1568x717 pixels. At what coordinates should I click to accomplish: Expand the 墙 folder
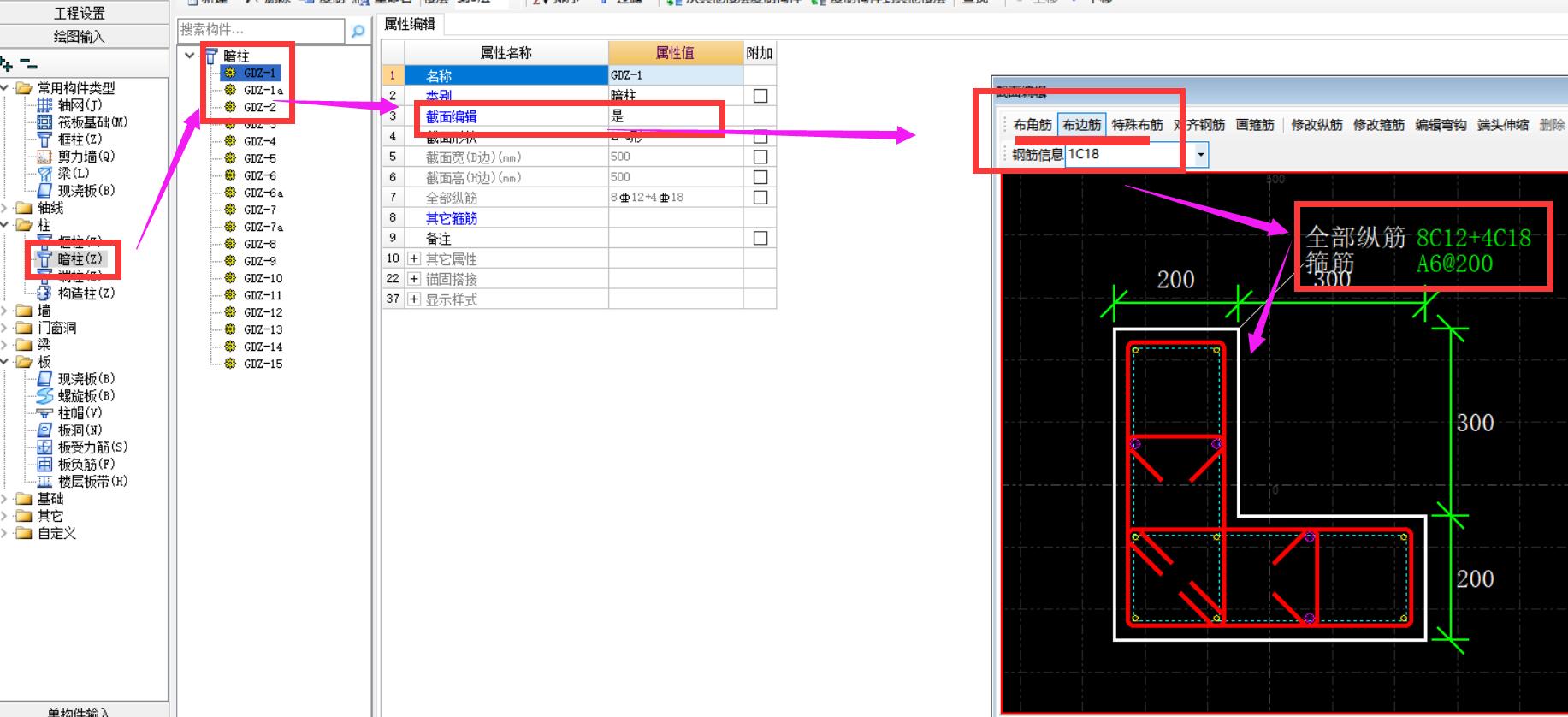[x=5, y=311]
